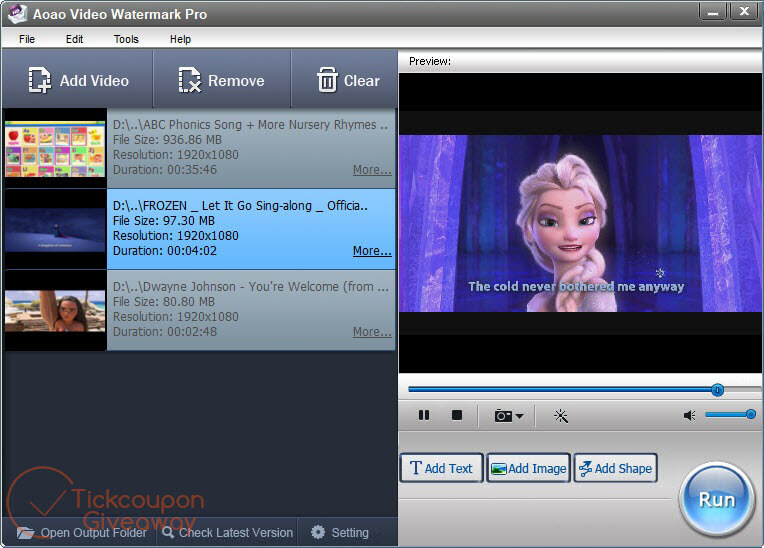The width and height of the screenshot is (764, 548).
Task: Expand the snapshot dropdown arrow
Action: [x=519, y=416]
